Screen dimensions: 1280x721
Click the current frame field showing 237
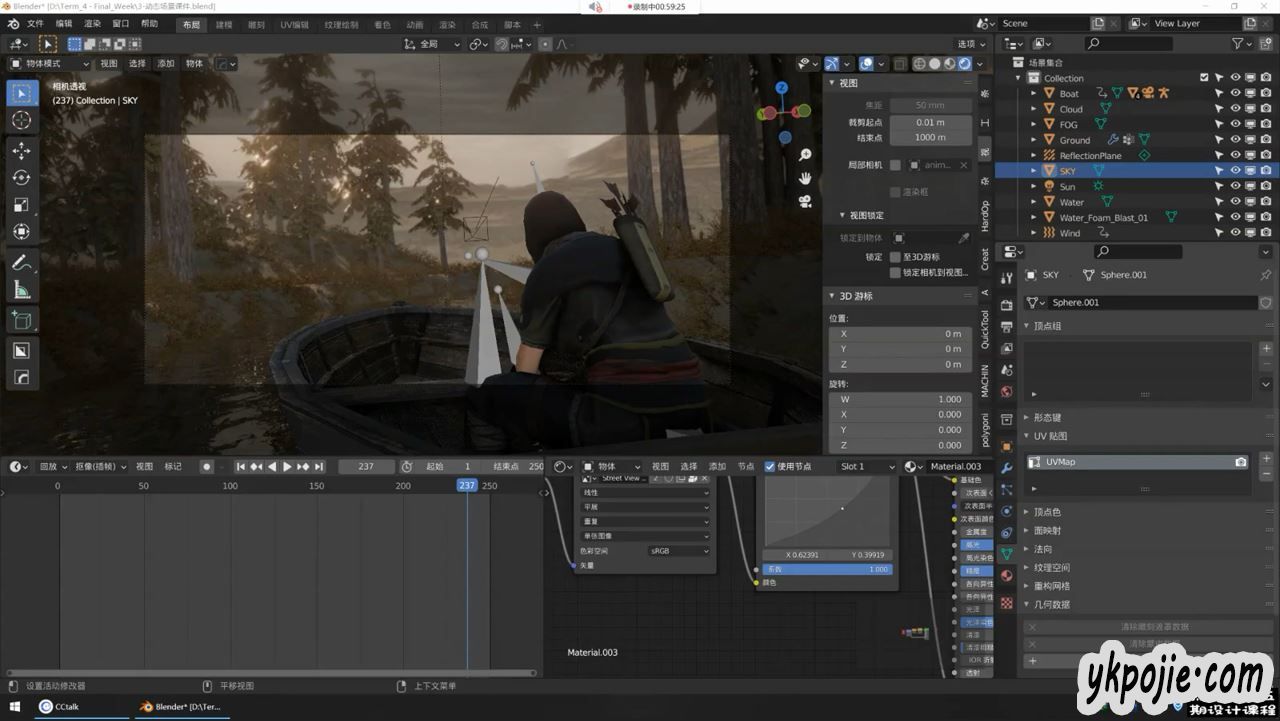coord(366,466)
